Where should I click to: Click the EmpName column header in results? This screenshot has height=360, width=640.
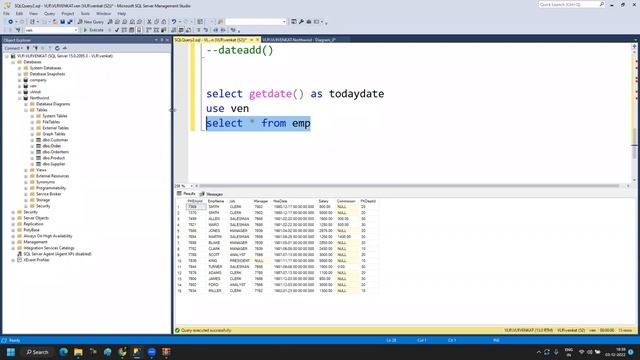tap(216, 201)
